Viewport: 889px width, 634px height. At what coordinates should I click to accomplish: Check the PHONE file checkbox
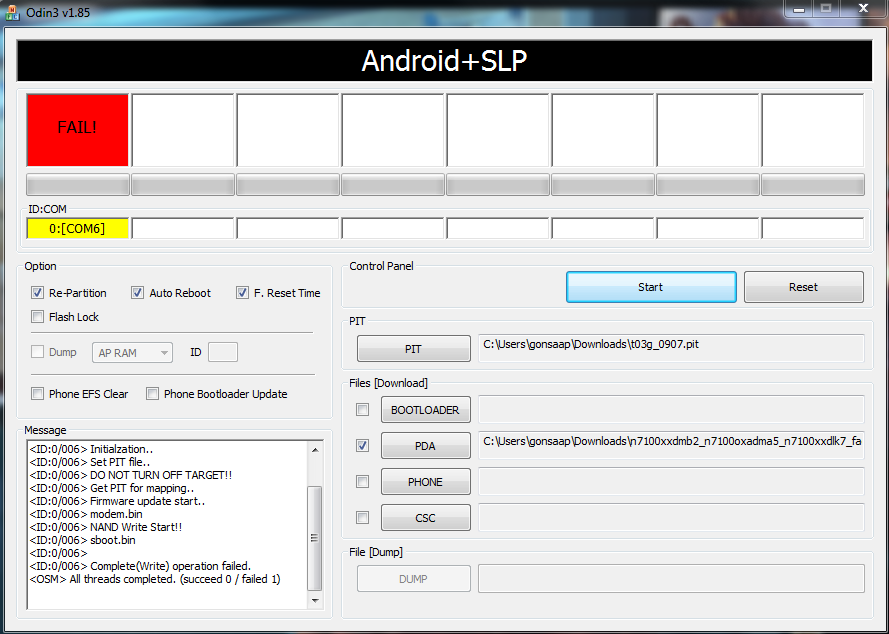click(362, 481)
